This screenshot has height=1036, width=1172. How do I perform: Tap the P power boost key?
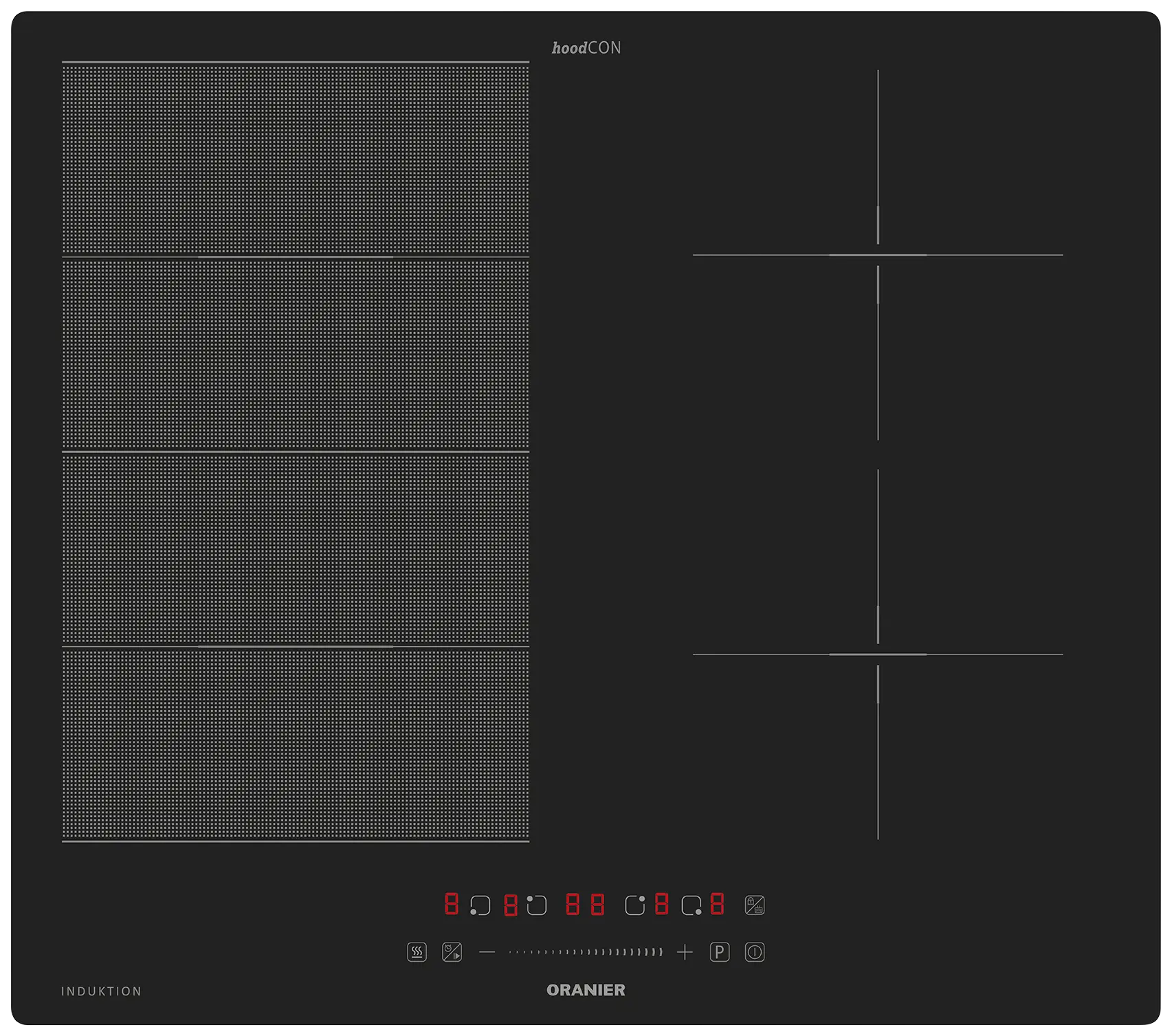(720, 952)
